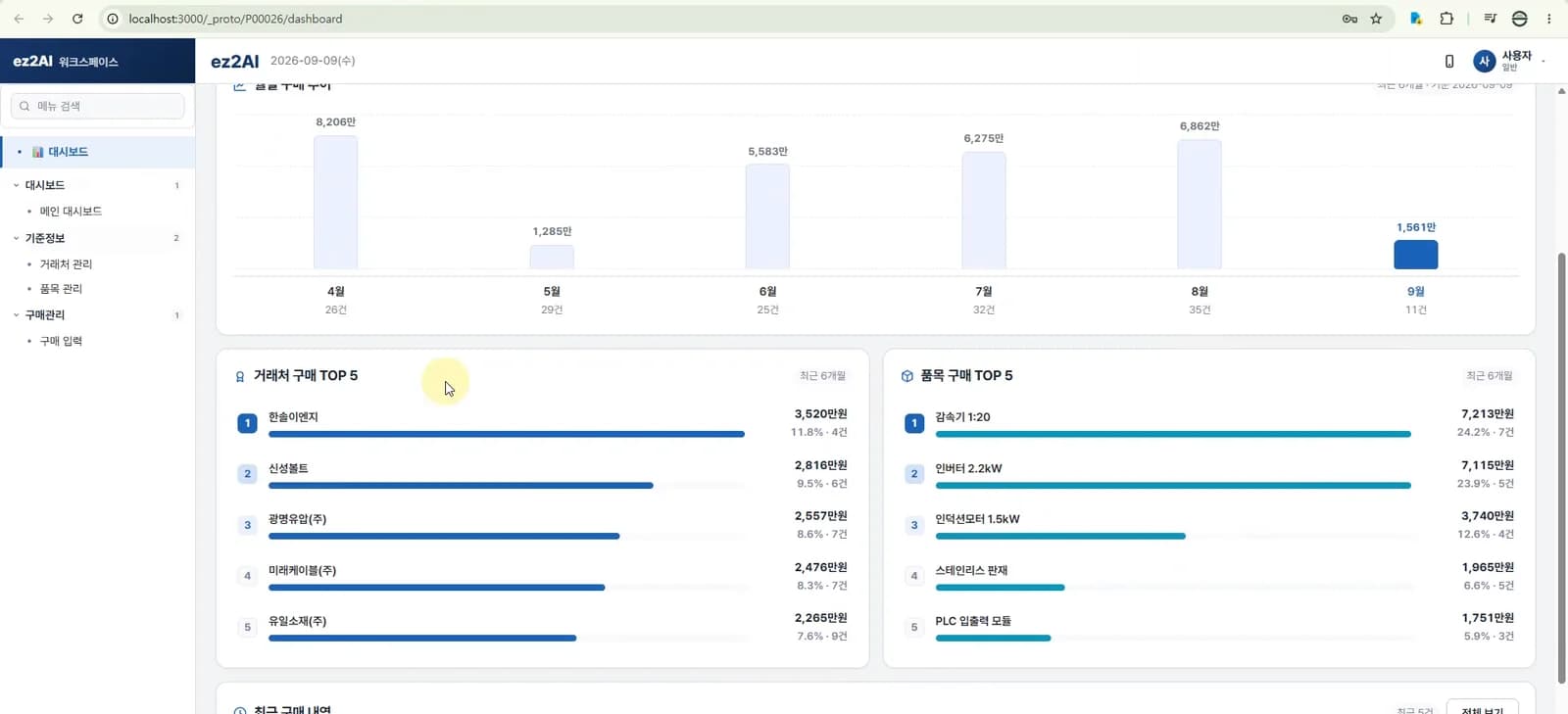Click the browser forward arrow
This screenshot has width=1568, height=714.
coord(48,19)
